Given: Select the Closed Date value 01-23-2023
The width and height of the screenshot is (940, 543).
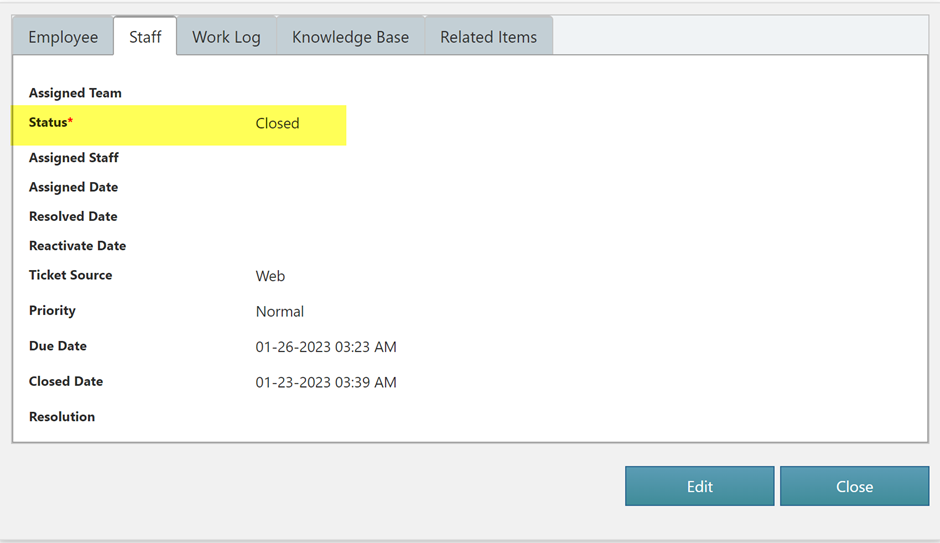Looking at the screenshot, I should (x=326, y=383).
